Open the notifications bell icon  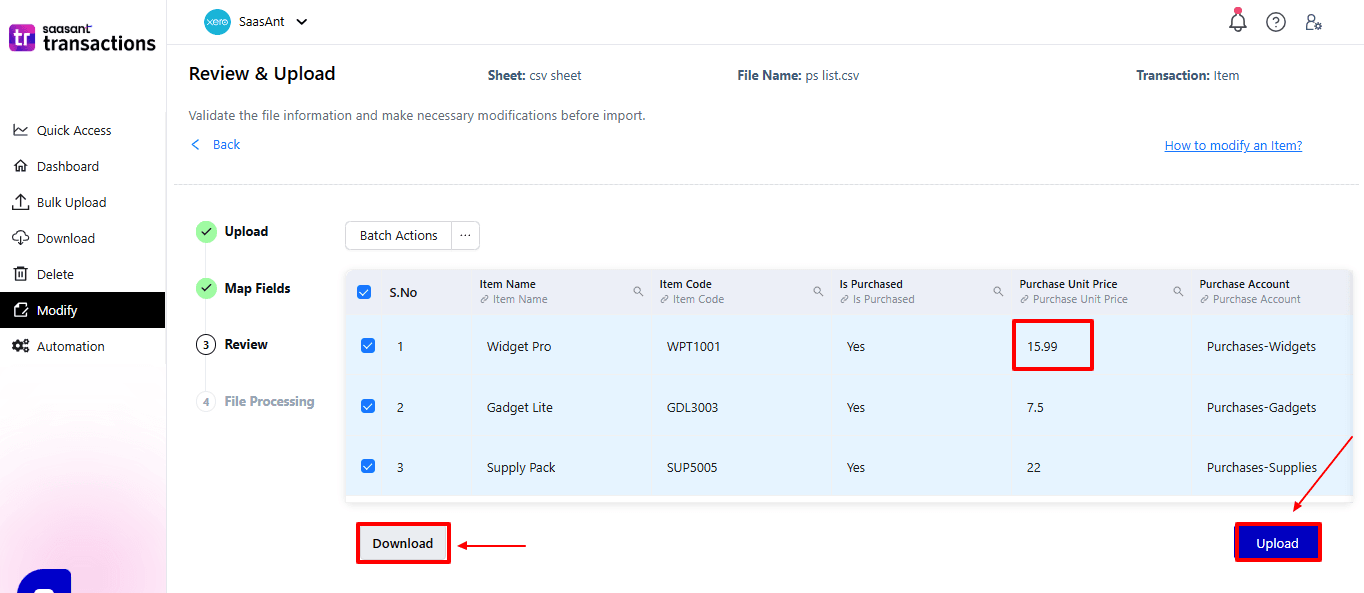pyautogui.click(x=1238, y=21)
